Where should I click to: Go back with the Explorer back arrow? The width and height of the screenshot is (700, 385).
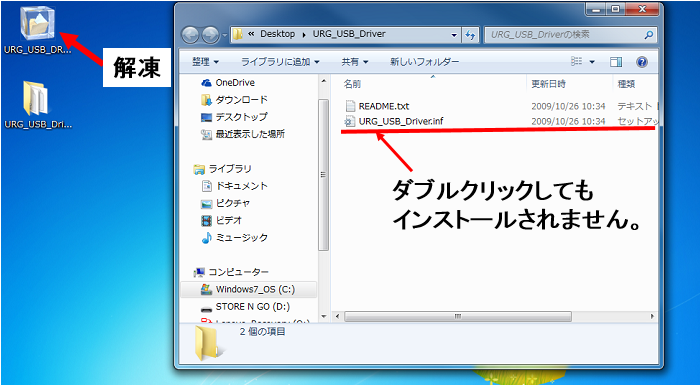tap(190, 35)
